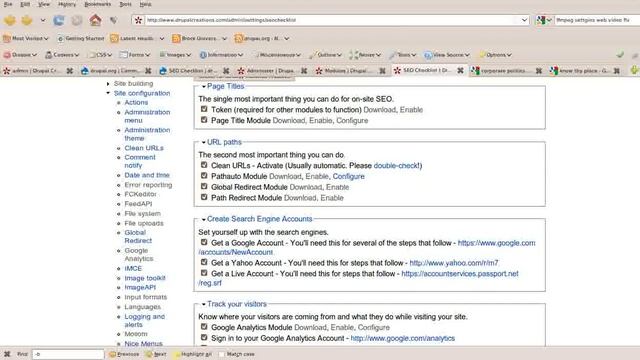Image resolution: width=640 pixels, height=360 pixels.
Task: Close the 'corporate politics' tab
Action: pyautogui.click(x=539, y=71)
